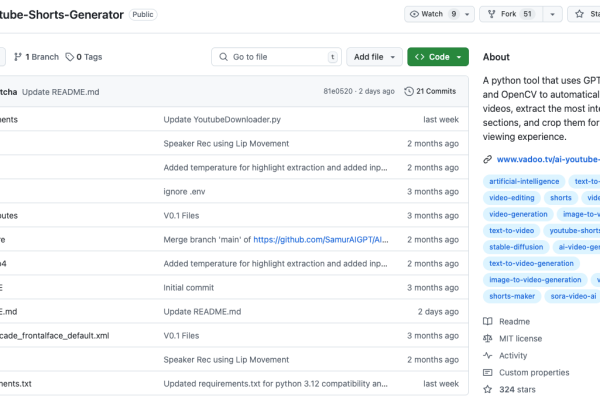The height and width of the screenshot is (400, 600).
Task: Click the magnifier icon in Go to file
Action: point(223,57)
